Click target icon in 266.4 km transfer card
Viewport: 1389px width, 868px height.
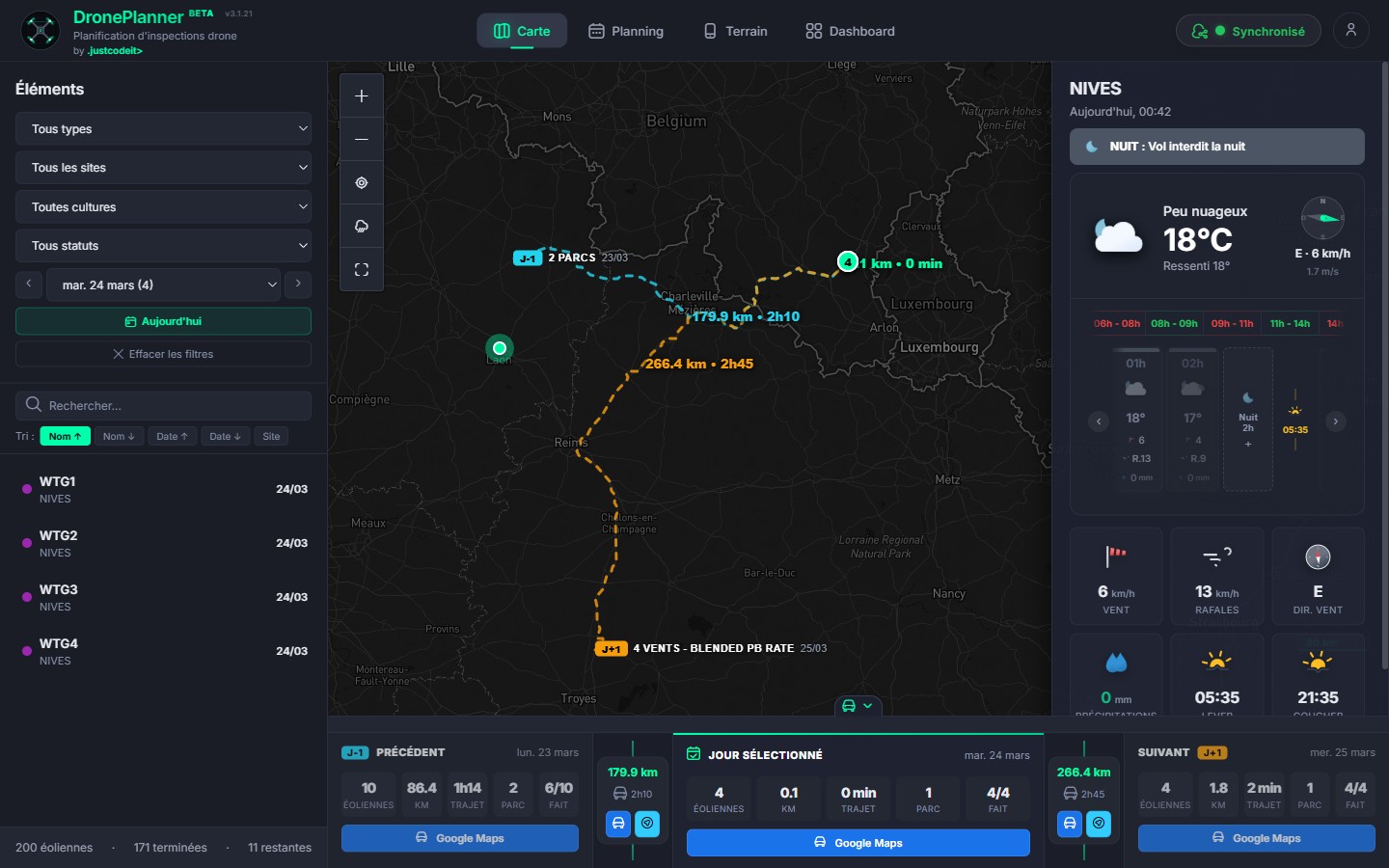[1099, 824]
